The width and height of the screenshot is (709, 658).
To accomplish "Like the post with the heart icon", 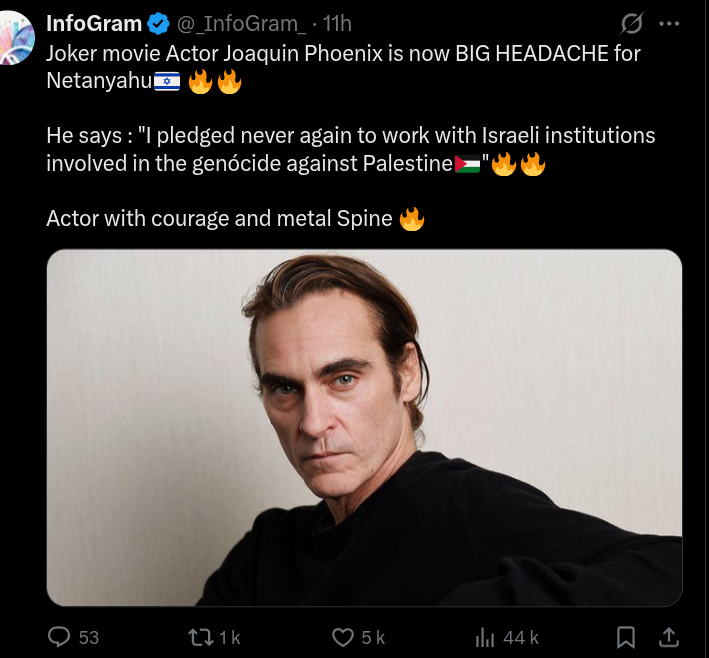I will click(343, 638).
